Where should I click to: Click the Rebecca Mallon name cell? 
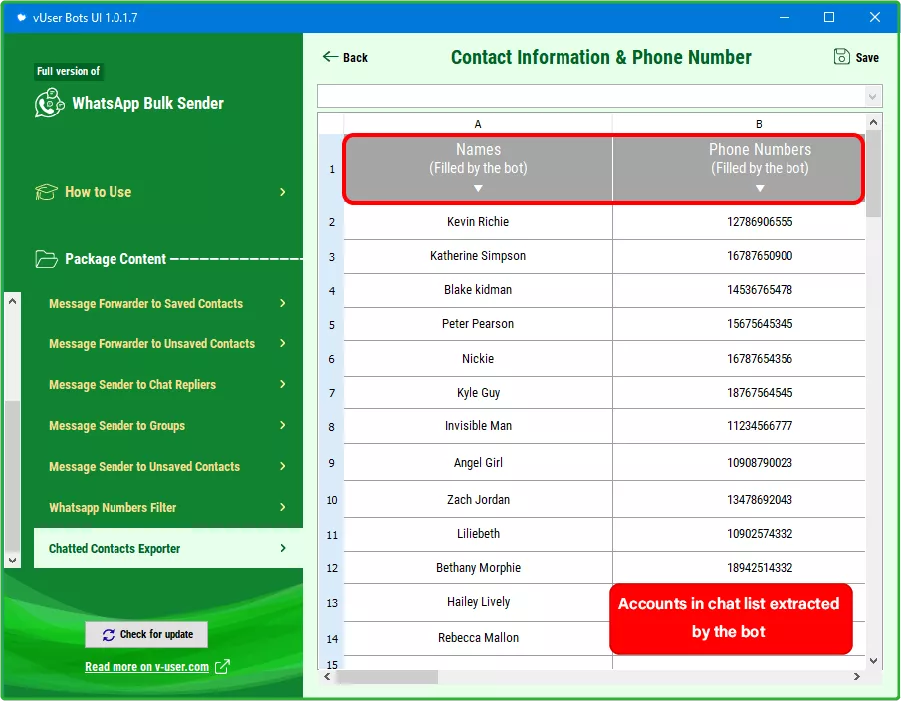tap(478, 638)
